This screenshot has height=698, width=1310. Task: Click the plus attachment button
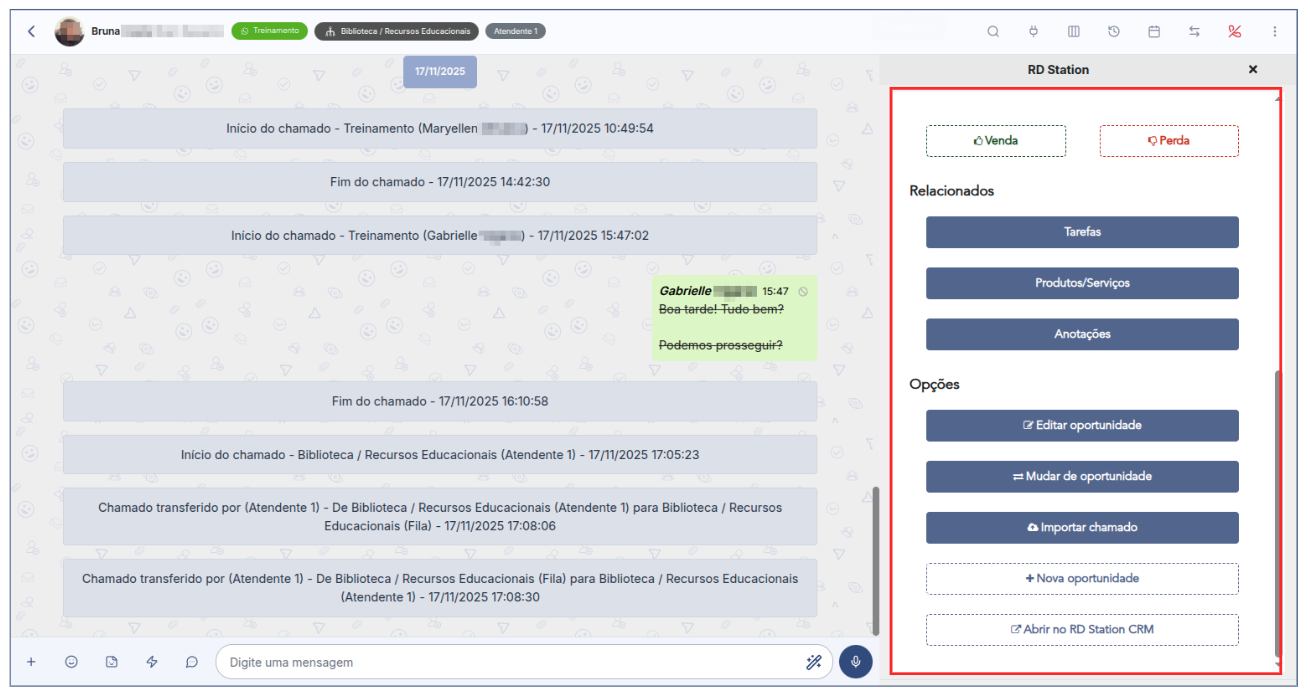pos(31,662)
